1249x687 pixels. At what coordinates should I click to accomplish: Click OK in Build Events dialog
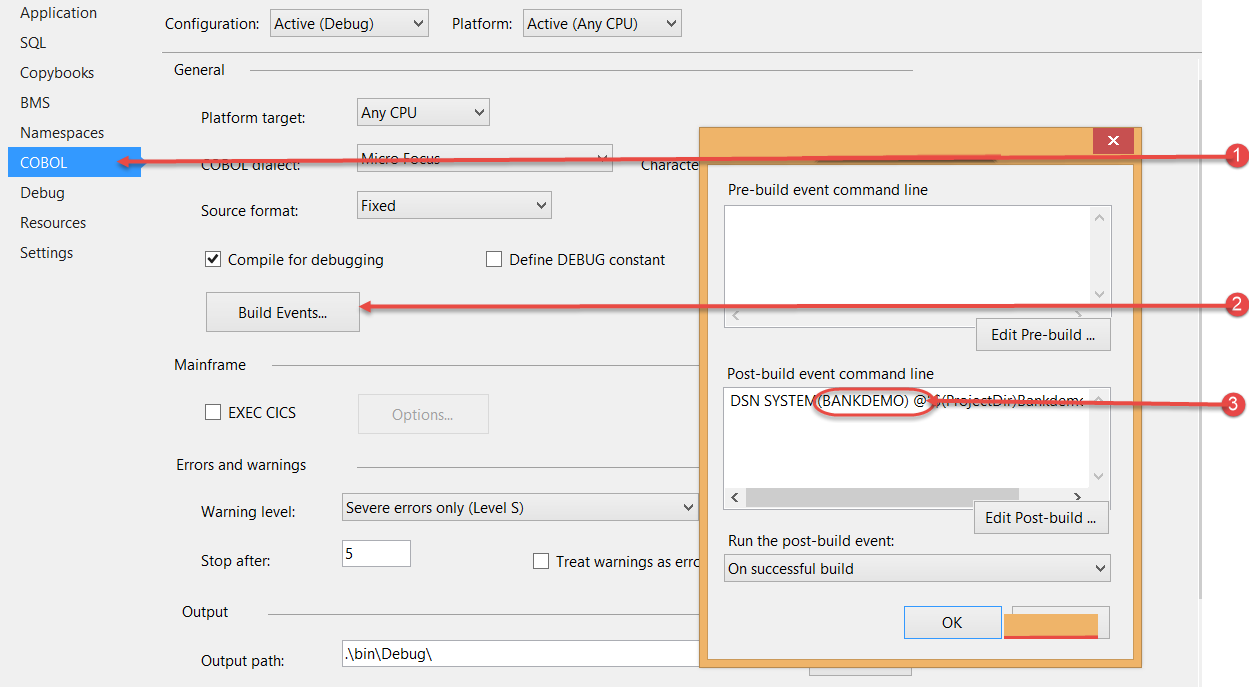952,622
